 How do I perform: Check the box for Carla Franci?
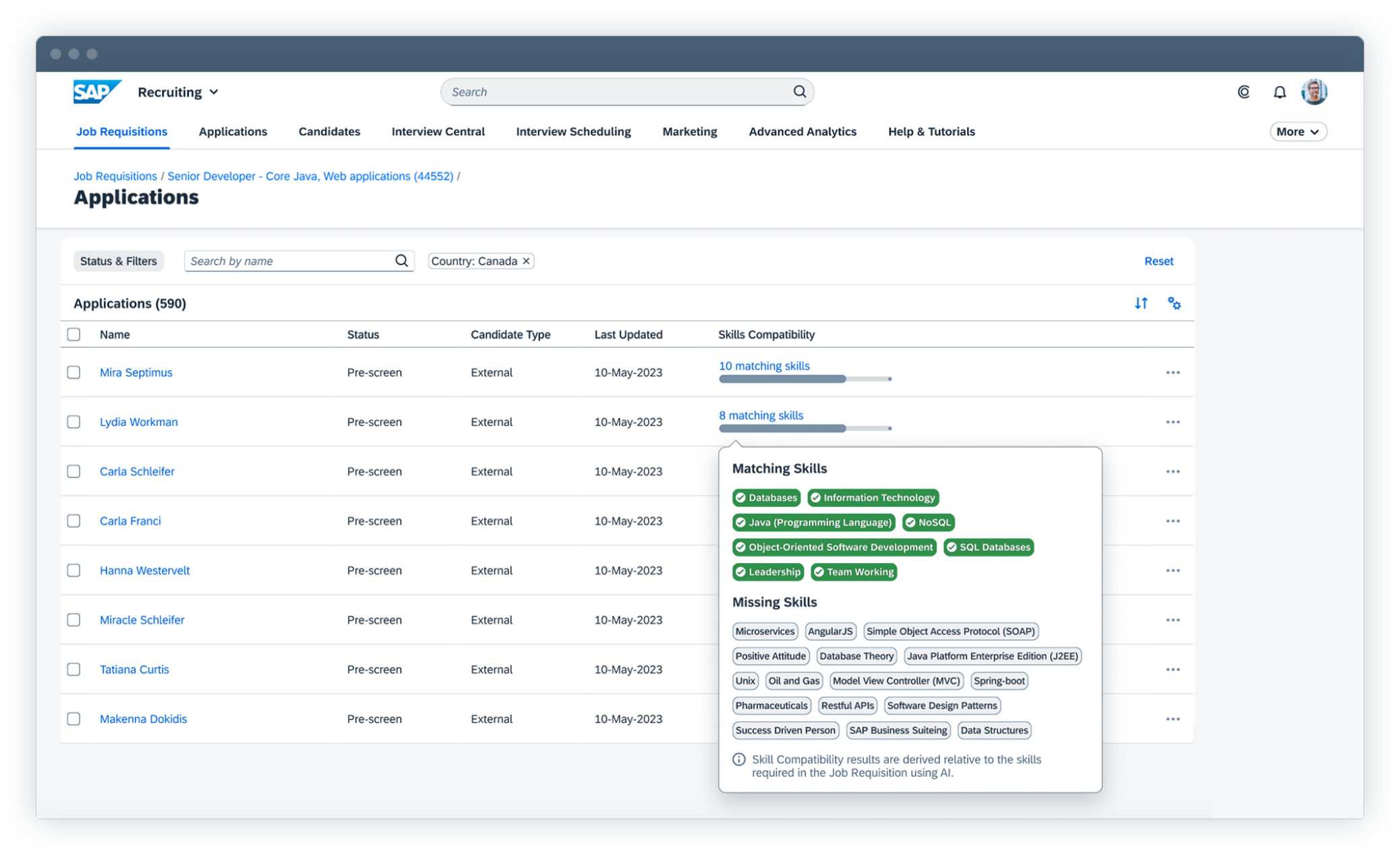pos(74,521)
